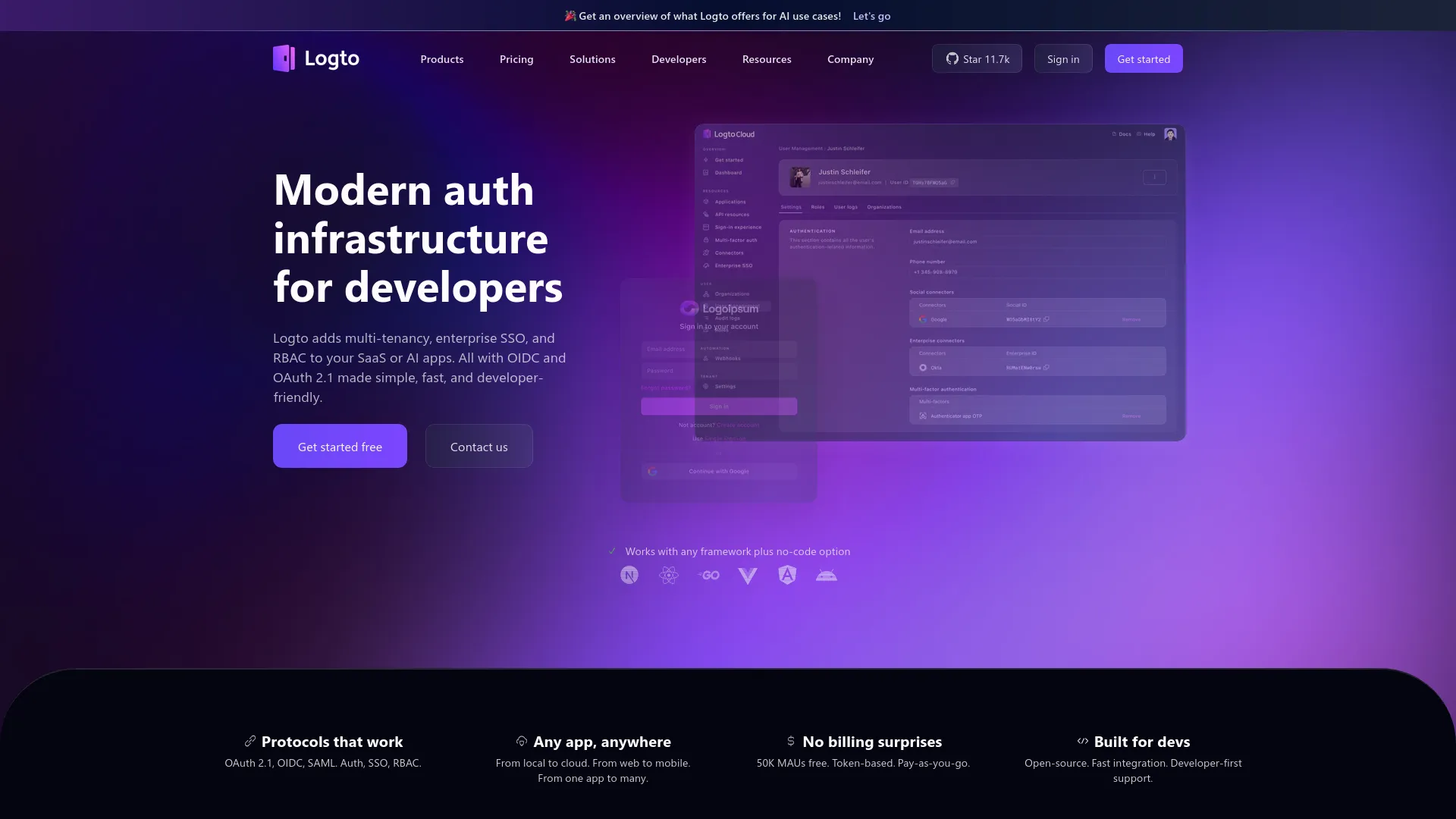Open the Company menu
This screenshot has width=1456, height=819.
[850, 59]
